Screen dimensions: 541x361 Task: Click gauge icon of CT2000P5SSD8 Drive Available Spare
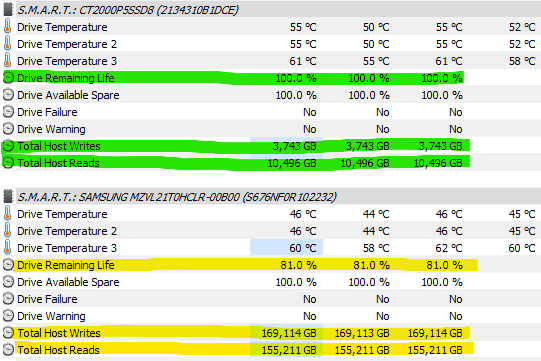pyautogui.click(x=8, y=95)
